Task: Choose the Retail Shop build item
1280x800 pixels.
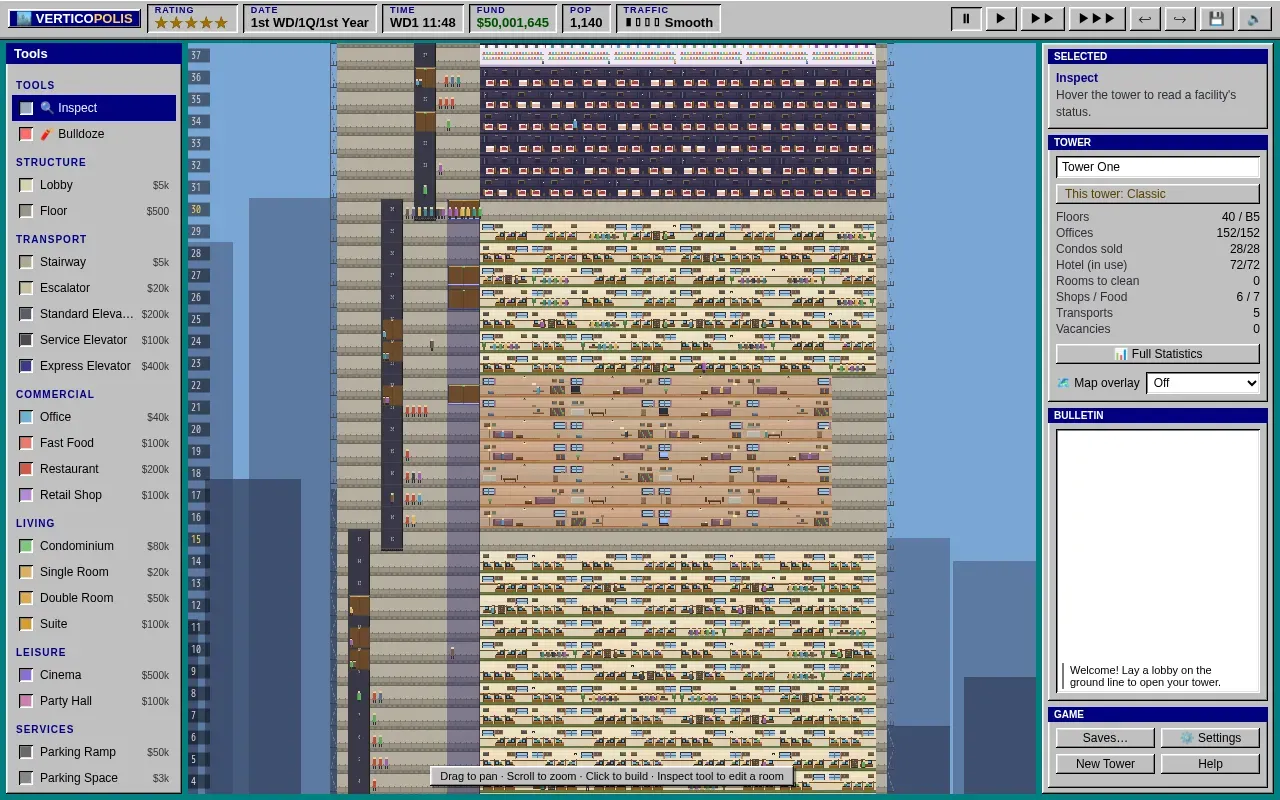Action: [x=94, y=495]
